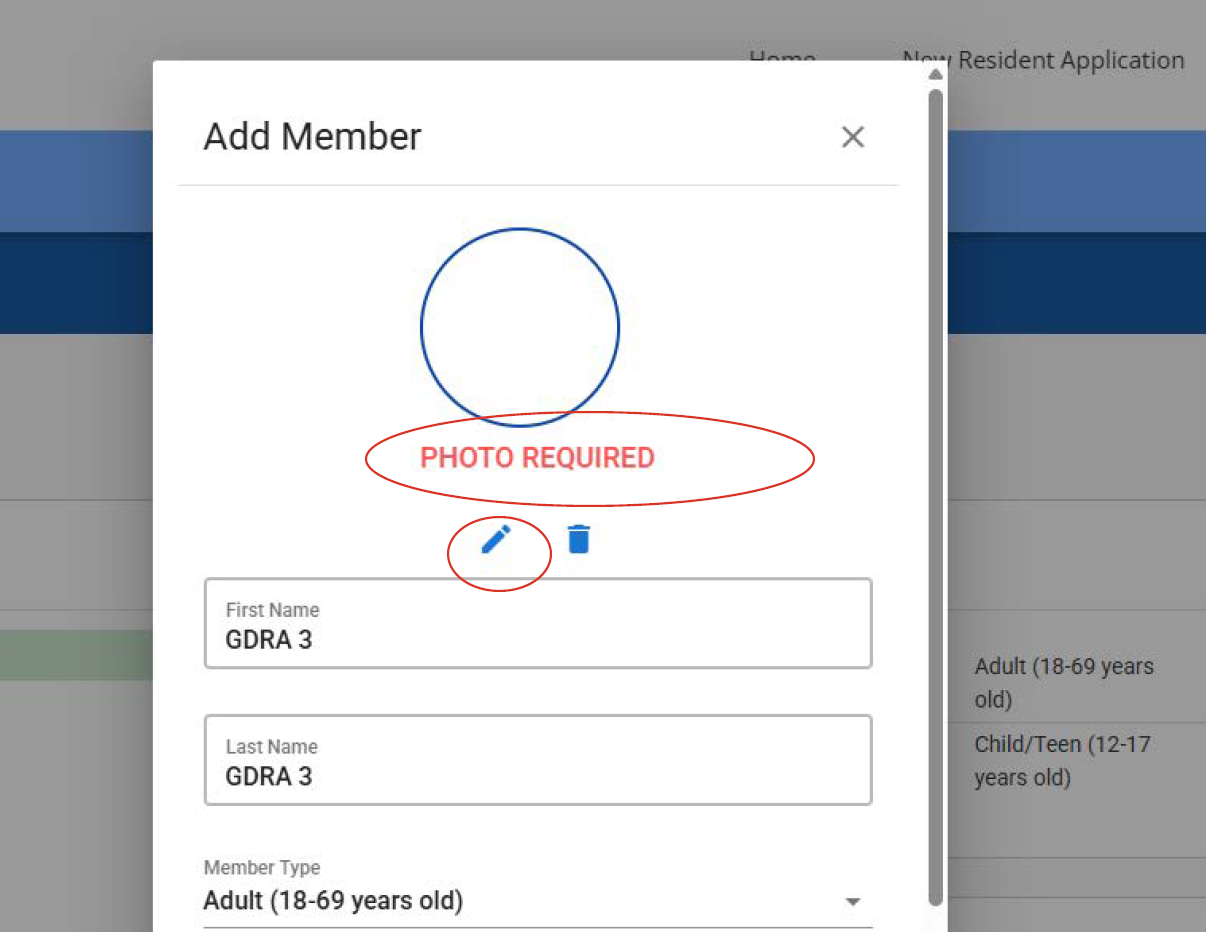The image size is (1206, 932).
Task: Click the Last Name field label
Action: point(271,747)
